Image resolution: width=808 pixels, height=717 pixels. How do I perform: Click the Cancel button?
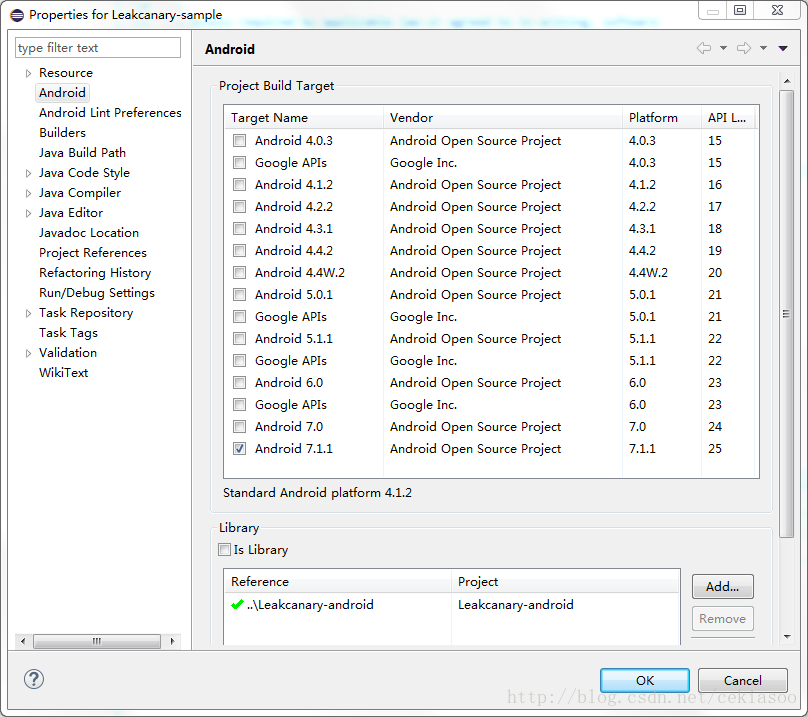743,680
